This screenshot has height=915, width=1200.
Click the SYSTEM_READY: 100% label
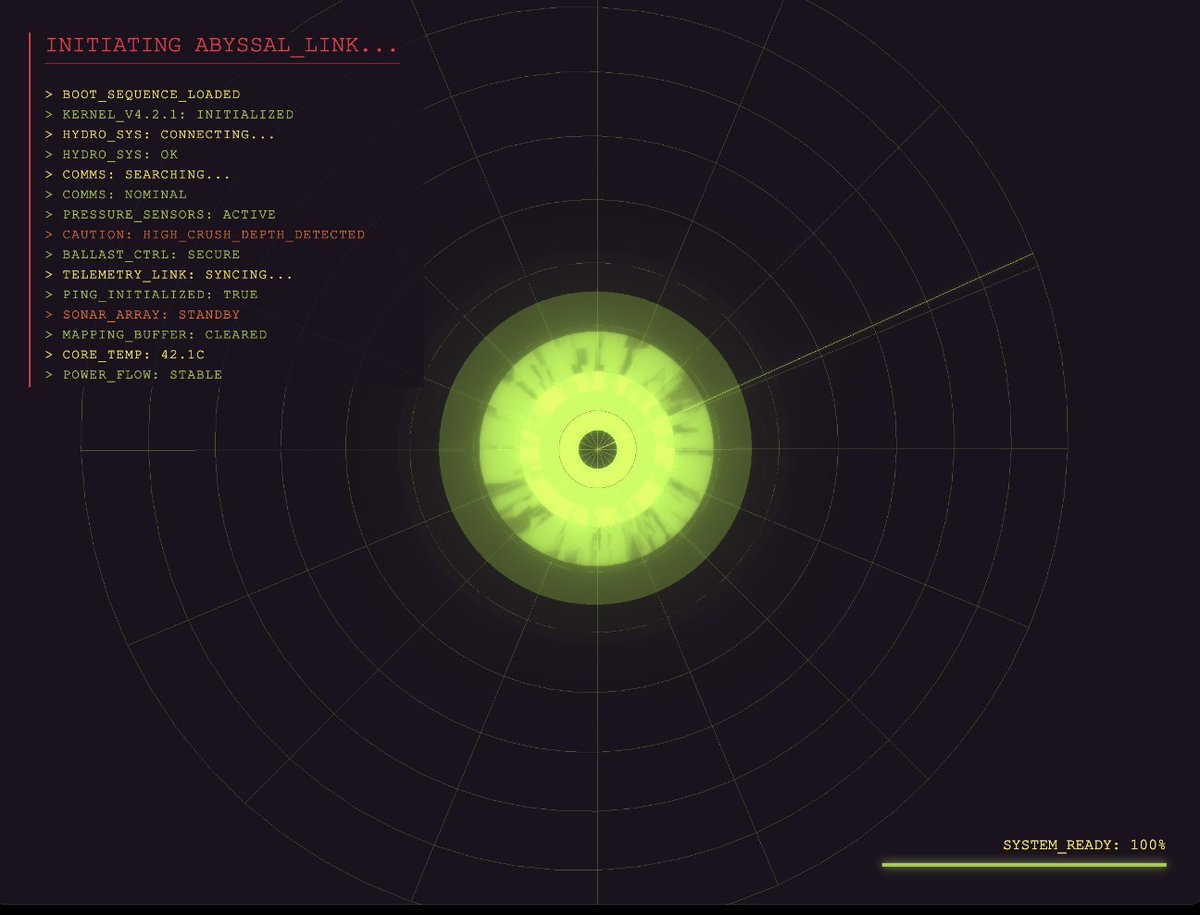click(x=1084, y=845)
